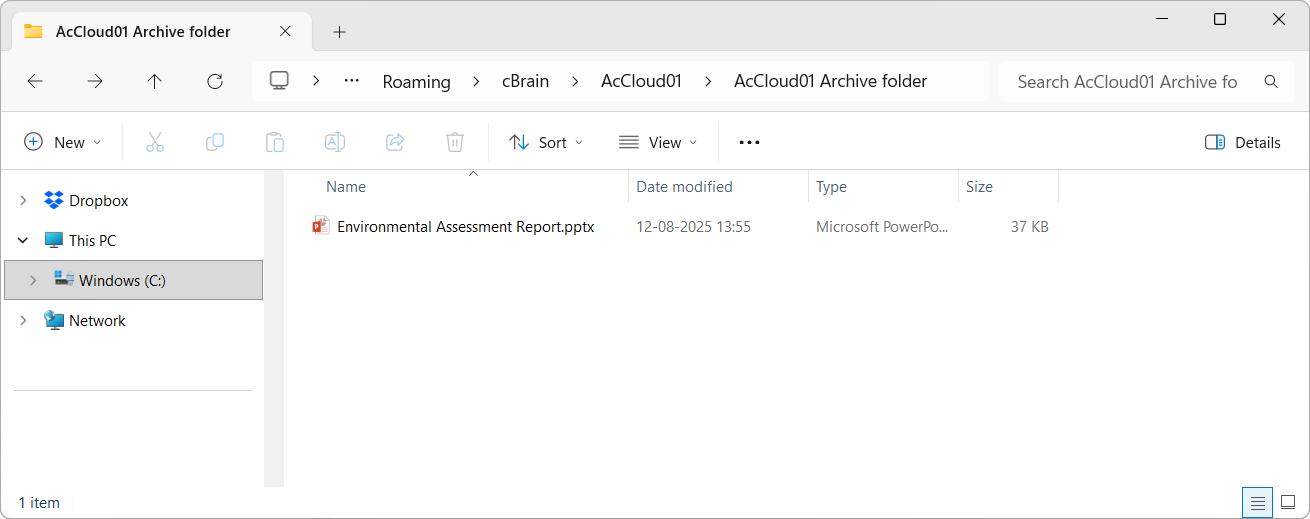Go back to the previous folder
Viewport: 1310px width, 519px height.
pos(35,82)
